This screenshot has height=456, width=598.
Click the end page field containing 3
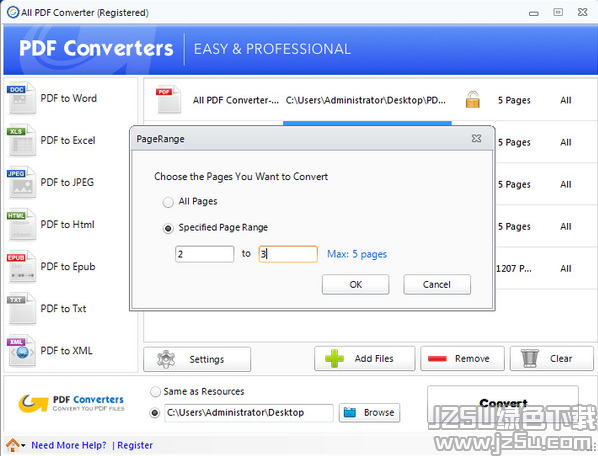[x=288, y=254]
